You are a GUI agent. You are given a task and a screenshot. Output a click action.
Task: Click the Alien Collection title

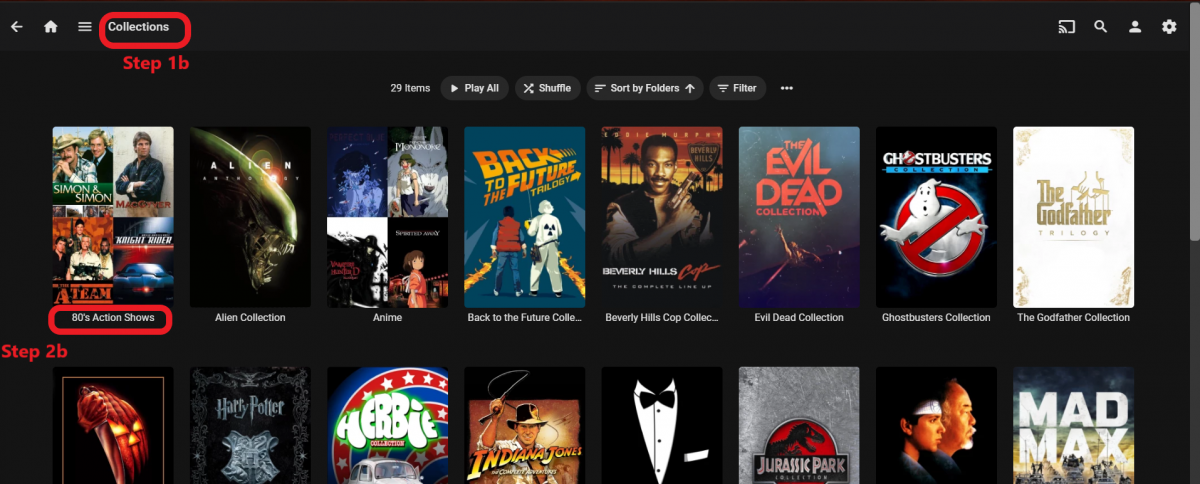point(250,318)
